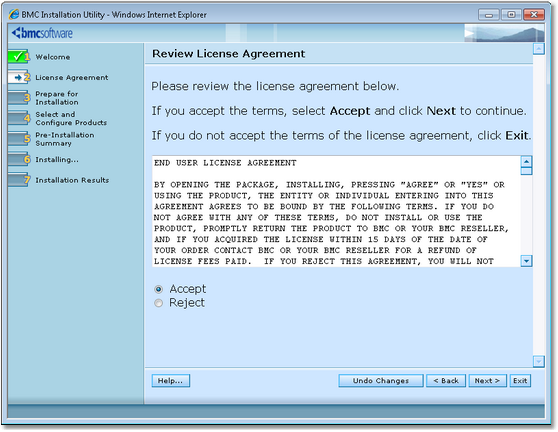
Task: Click the step 7 number icon
Action: coord(19,180)
